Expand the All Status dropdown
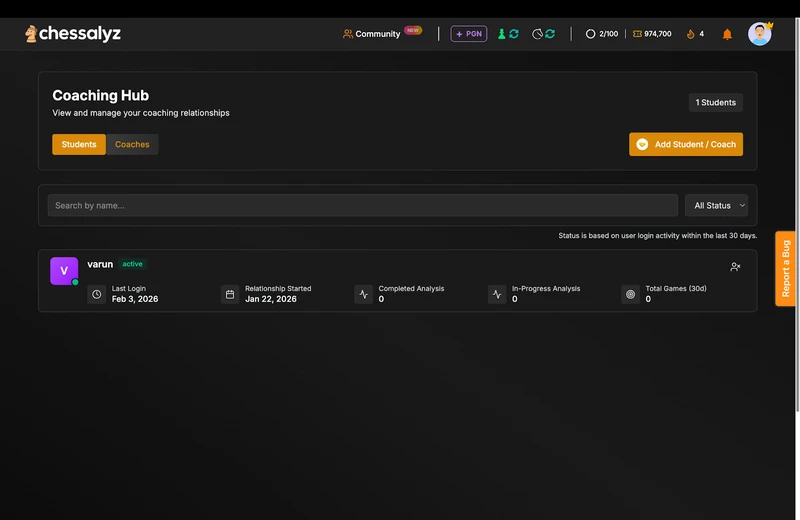 pos(716,205)
